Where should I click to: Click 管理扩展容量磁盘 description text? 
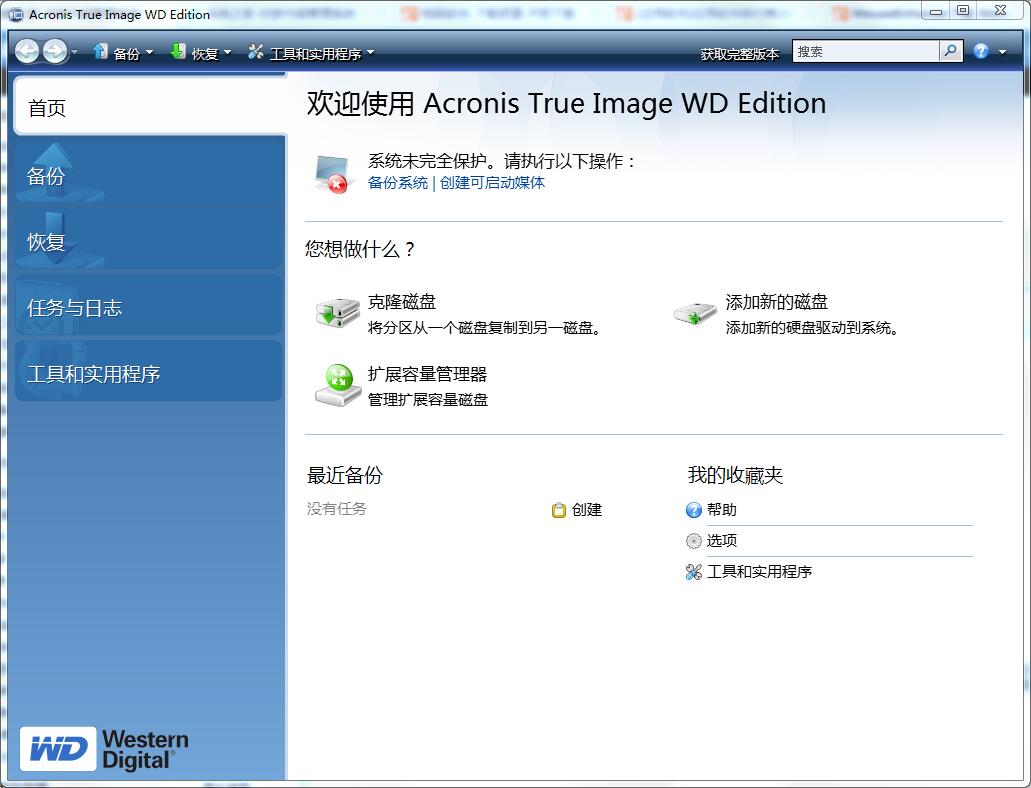(427, 400)
